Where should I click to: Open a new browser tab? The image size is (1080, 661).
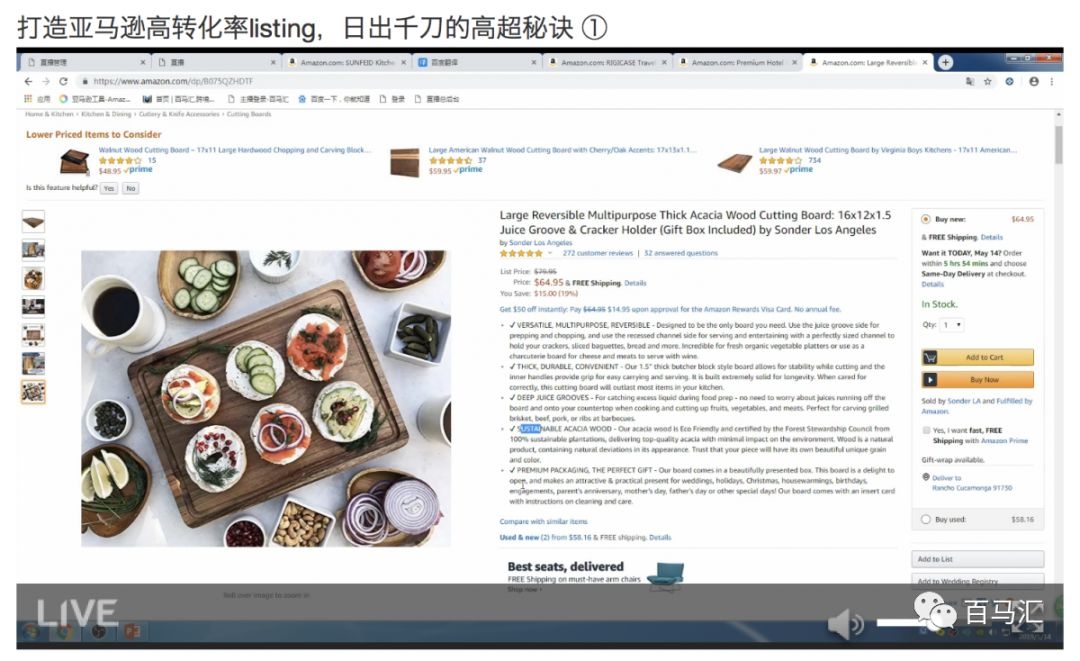[x=946, y=62]
